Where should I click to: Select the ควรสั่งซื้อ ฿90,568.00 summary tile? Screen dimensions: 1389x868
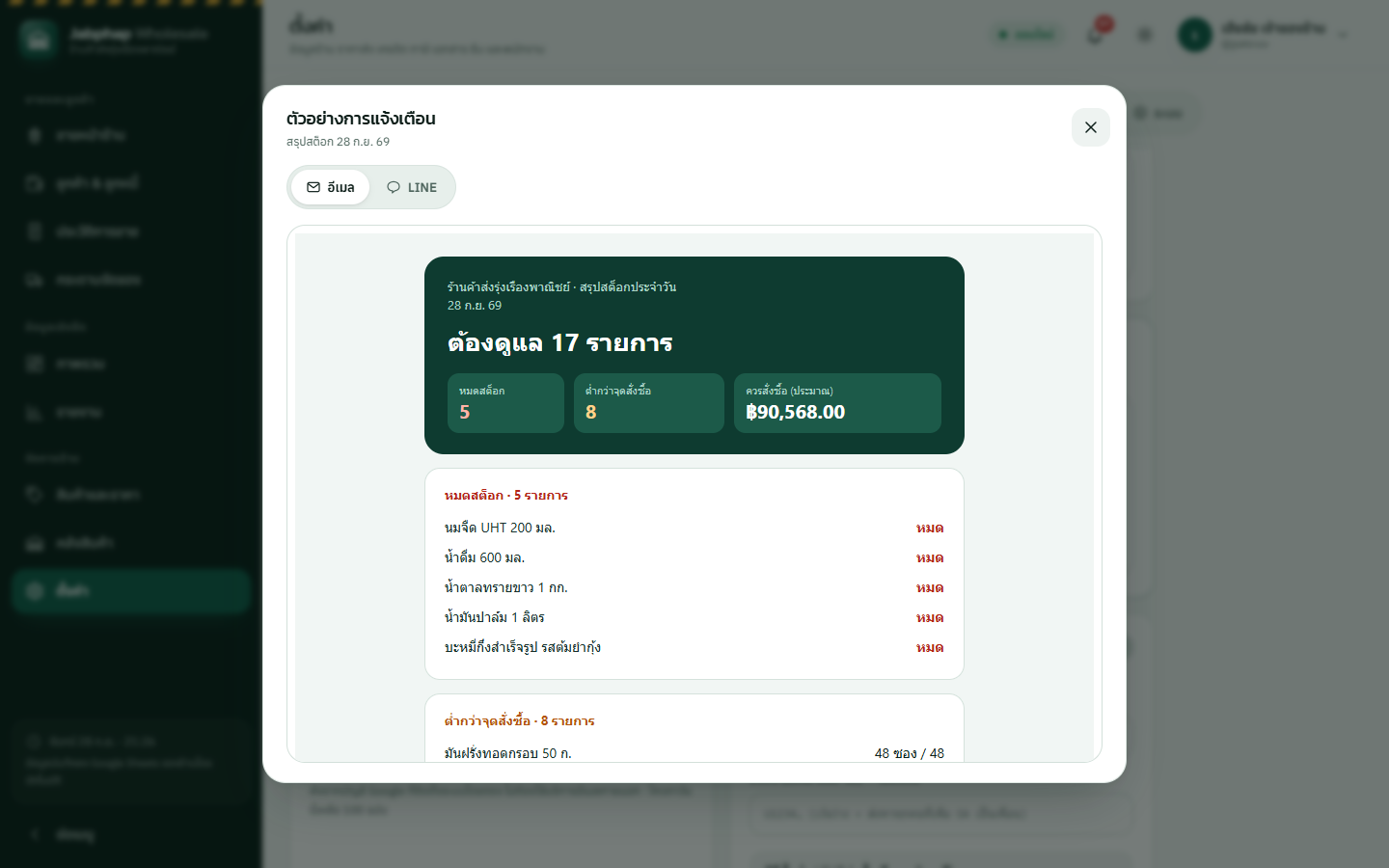click(837, 403)
